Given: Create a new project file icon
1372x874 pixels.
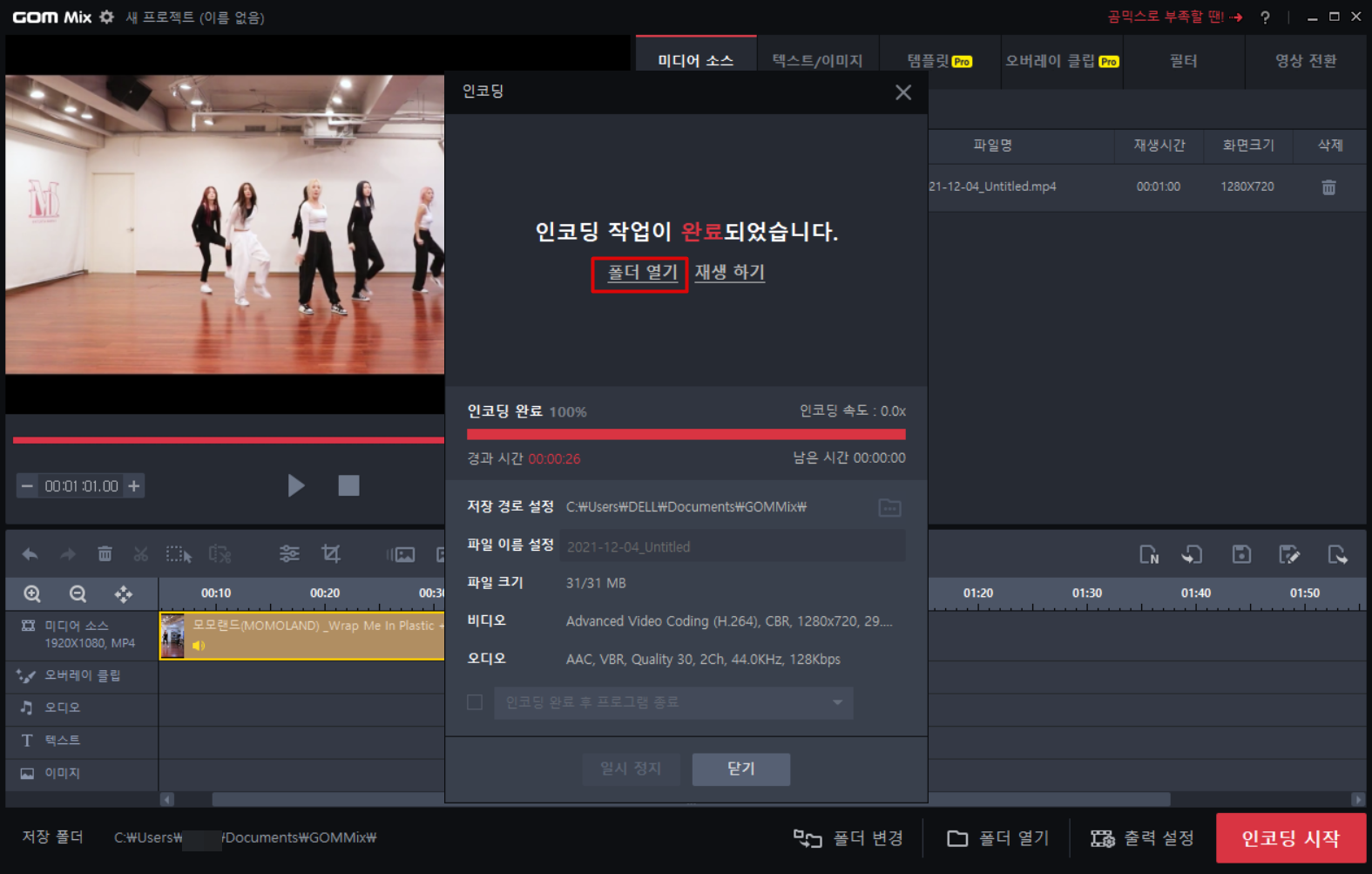Looking at the screenshot, I should (1149, 554).
